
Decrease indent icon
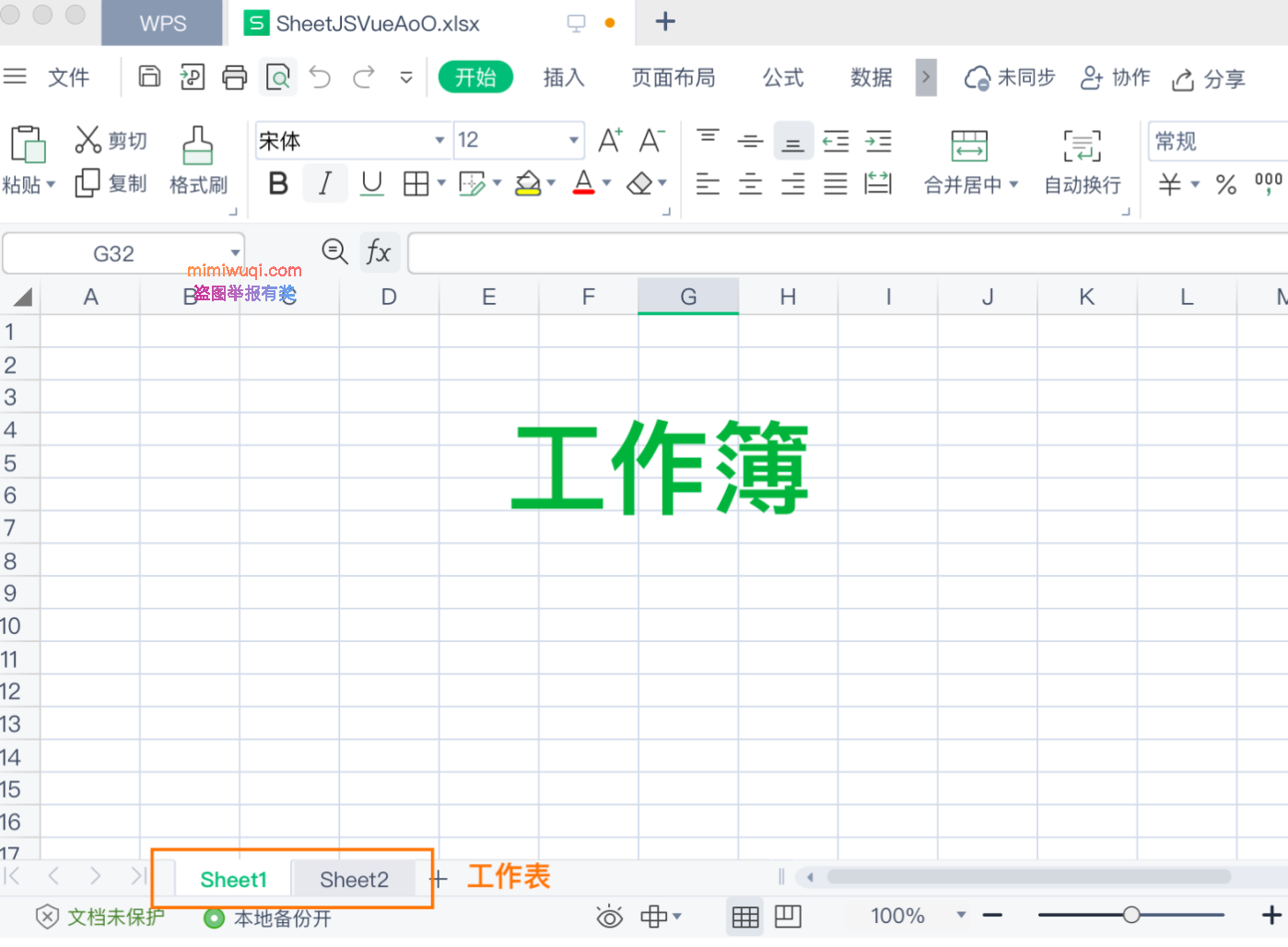[836, 141]
